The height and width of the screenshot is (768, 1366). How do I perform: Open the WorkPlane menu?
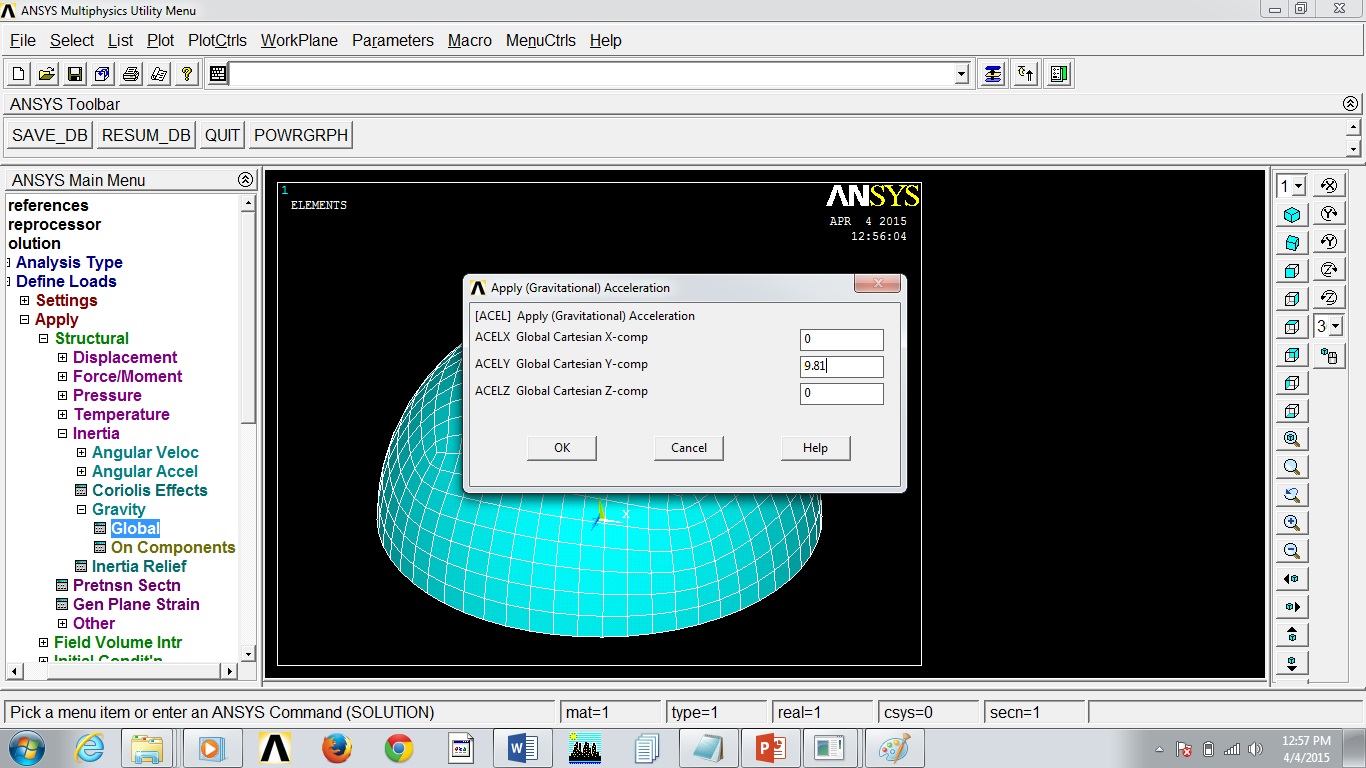299,40
